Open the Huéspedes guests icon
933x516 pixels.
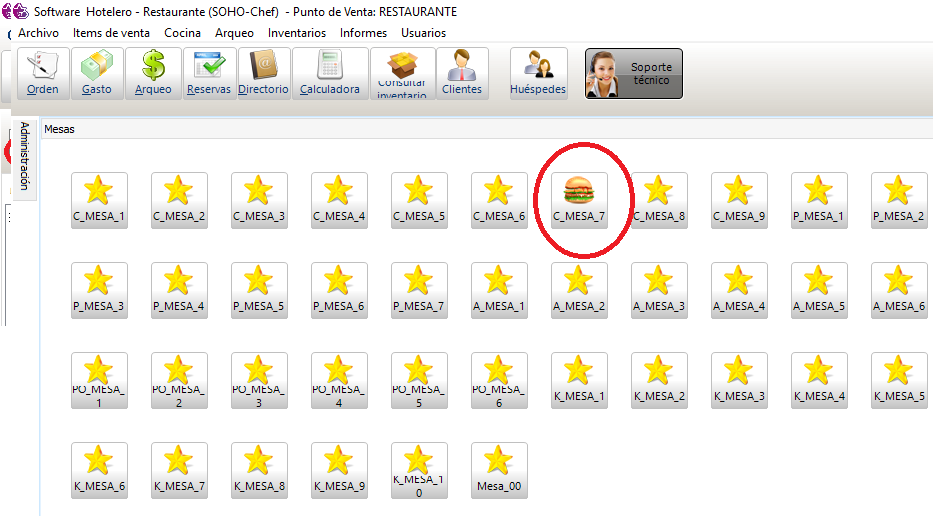click(538, 74)
